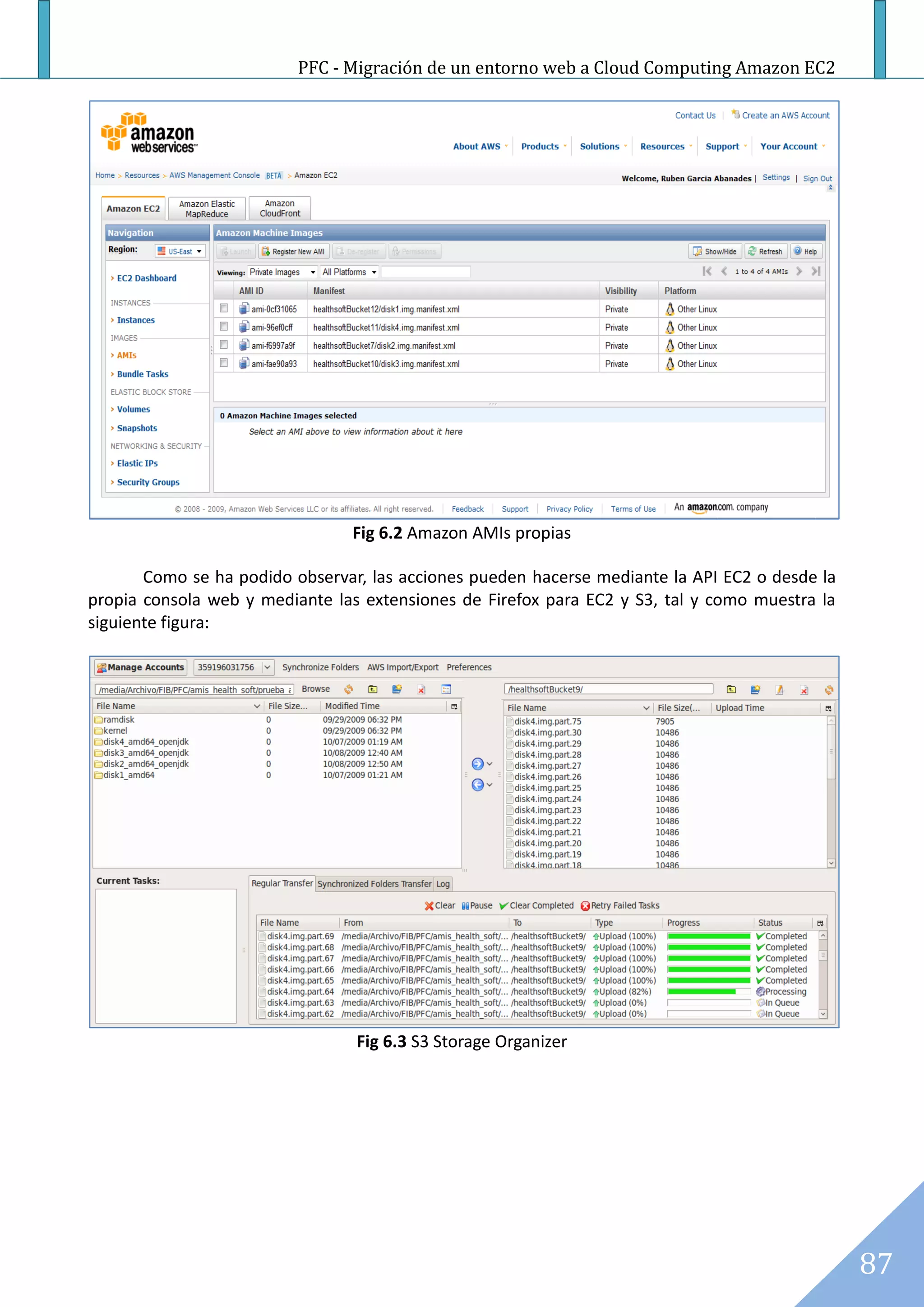Open Bundle Tasks in navigation

click(x=142, y=374)
